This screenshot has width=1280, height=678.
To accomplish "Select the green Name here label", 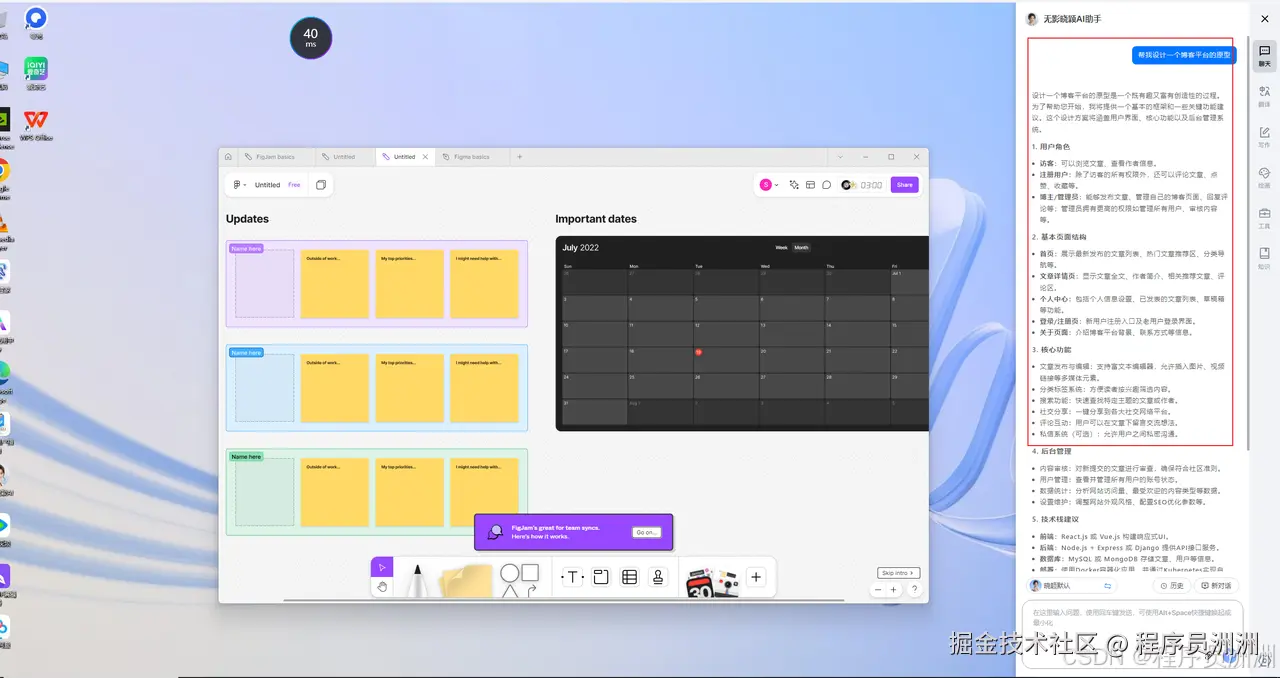I will coord(246,456).
